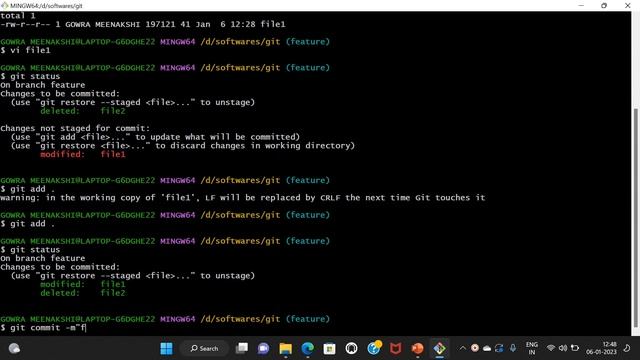Open the weather widget on taskbar
The image size is (640, 360).
coord(14,349)
